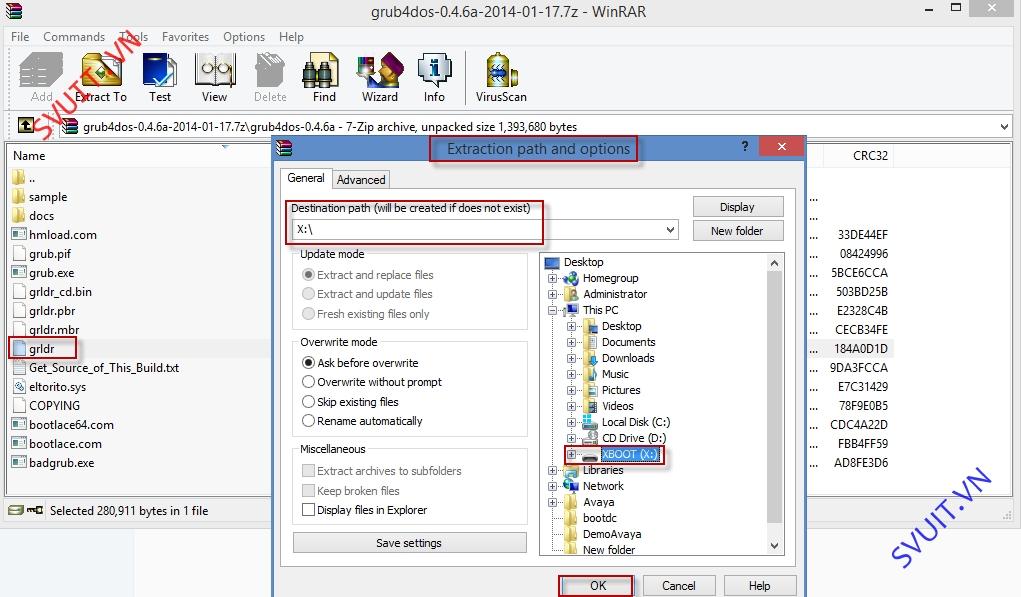Select Ask before overwrite option
Viewport: 1021px width, 597px height.
pos(309,363)
